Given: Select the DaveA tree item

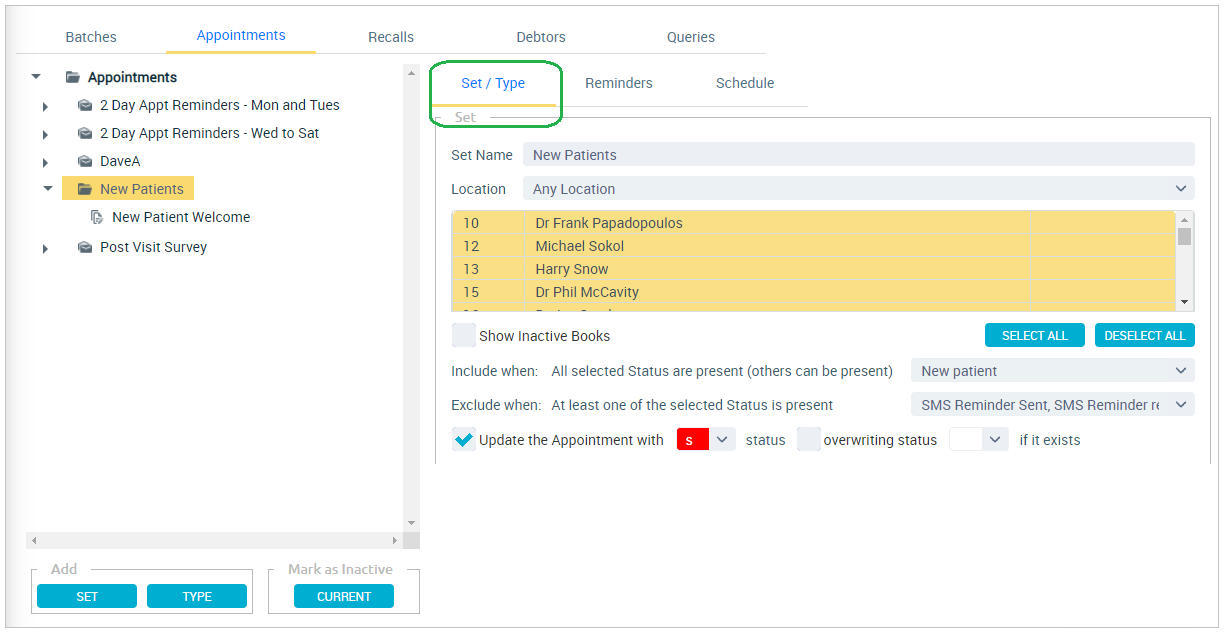Looking at the screenshot, I should [x=120, y=161].
